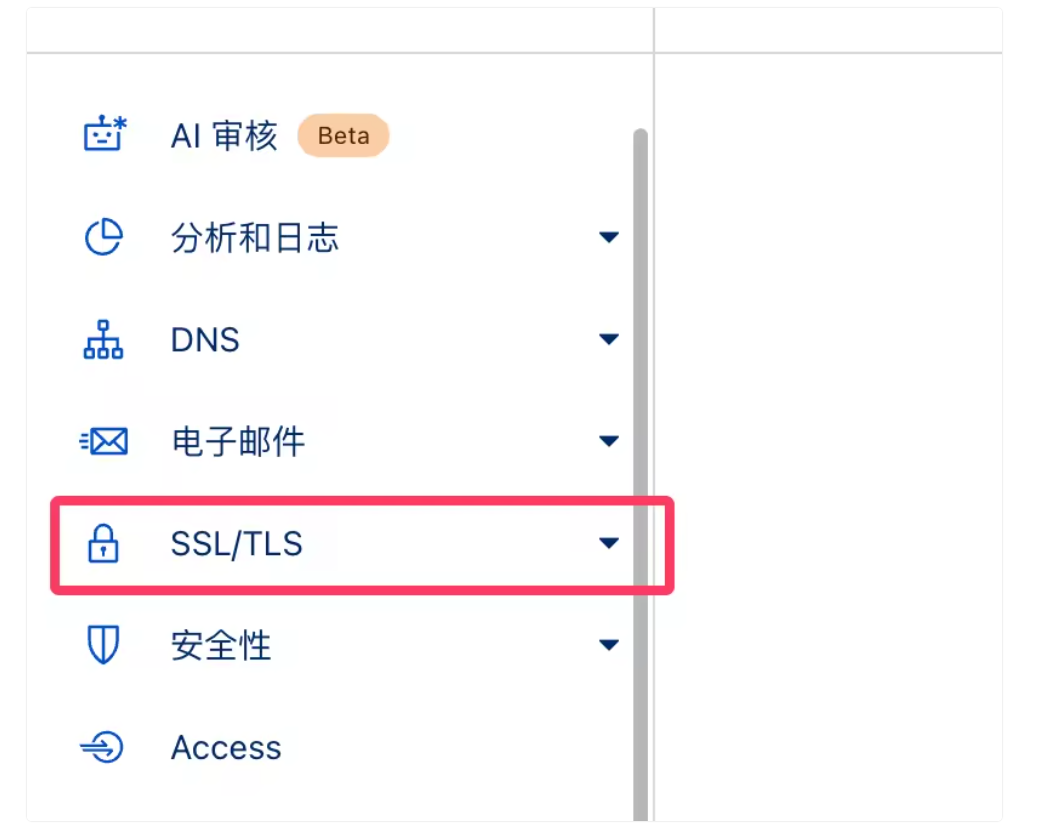This screenshot has height=834, width=1041.
Task: Expand the DNS section arrow
Action: 608,340
